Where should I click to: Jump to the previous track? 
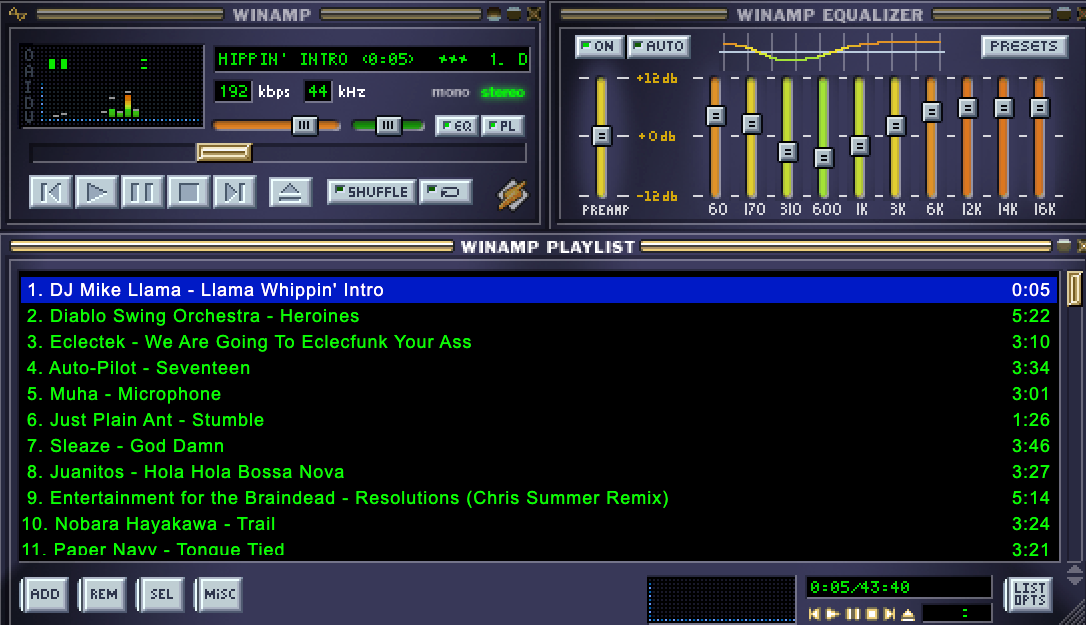point(50,192)
